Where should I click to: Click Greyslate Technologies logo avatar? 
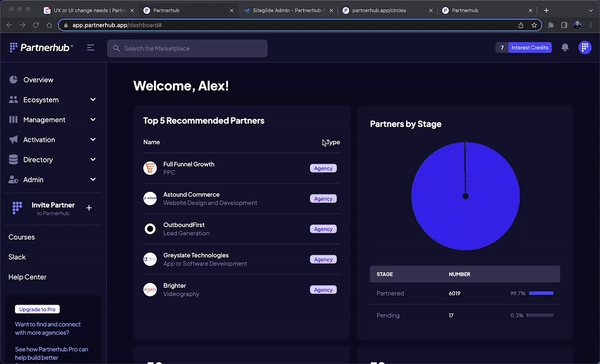click(x=150, y=259)
